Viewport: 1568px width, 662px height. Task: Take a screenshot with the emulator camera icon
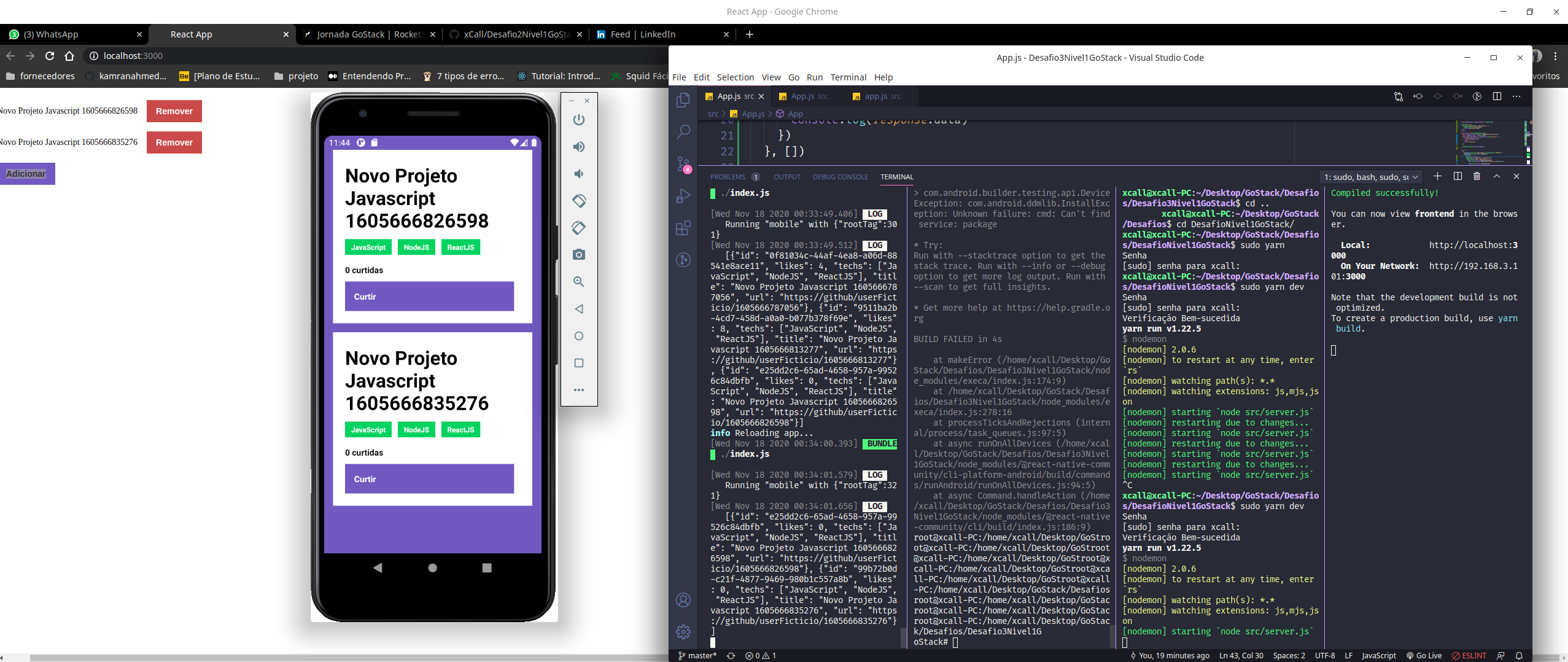(x=579, y=253)
